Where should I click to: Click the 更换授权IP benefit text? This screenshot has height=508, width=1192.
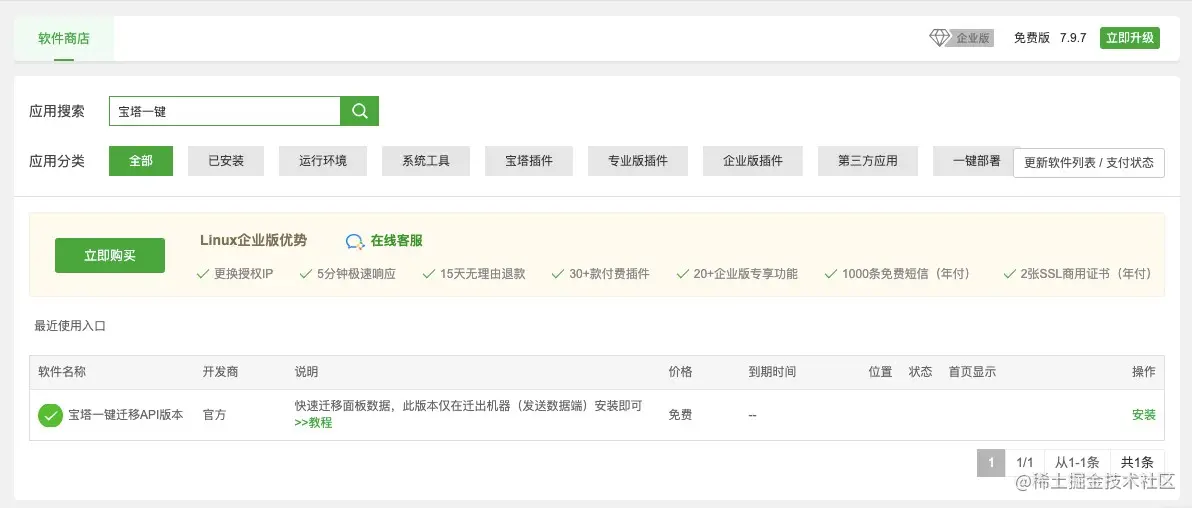click(243, 274)
